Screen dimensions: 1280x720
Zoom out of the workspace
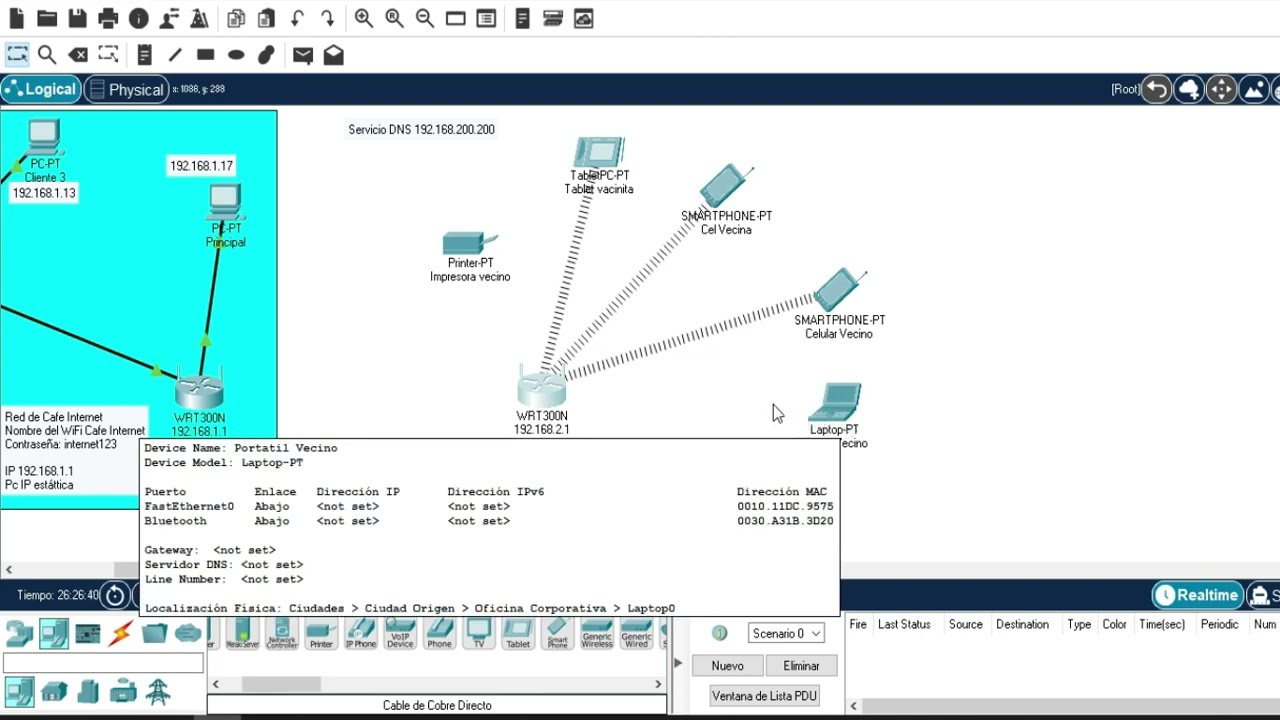tap(425, 18)
